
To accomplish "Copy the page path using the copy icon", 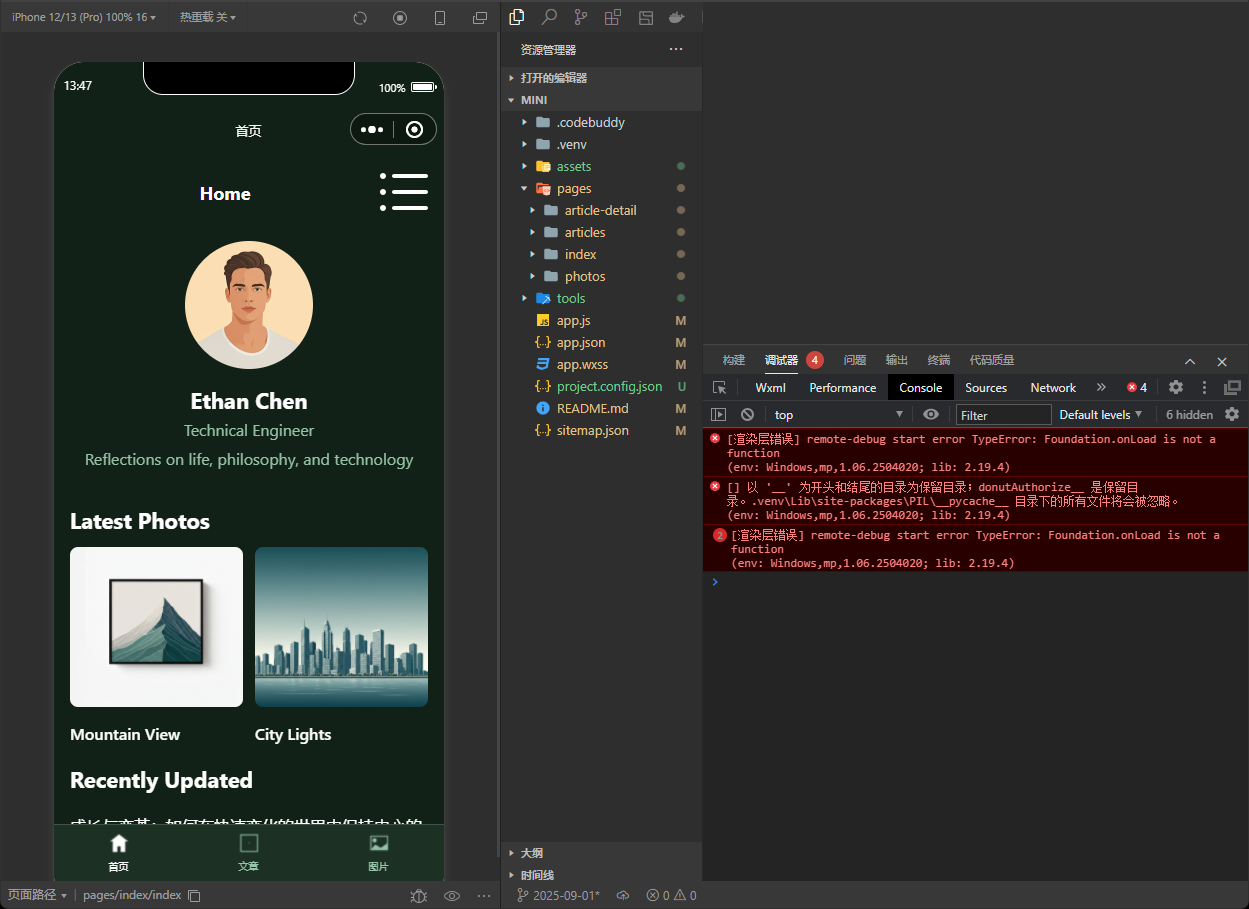I will click(194, 895).
